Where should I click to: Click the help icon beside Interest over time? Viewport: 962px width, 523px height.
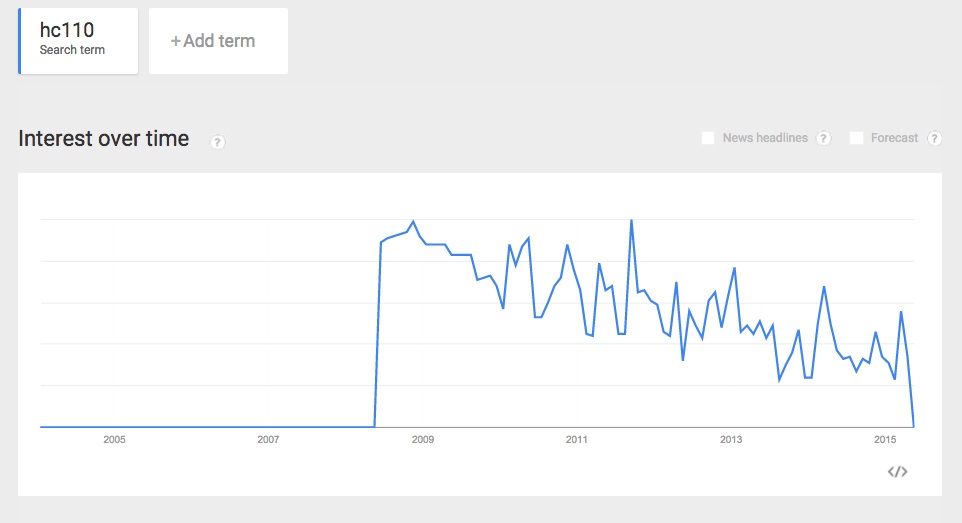tap(217, 142)
